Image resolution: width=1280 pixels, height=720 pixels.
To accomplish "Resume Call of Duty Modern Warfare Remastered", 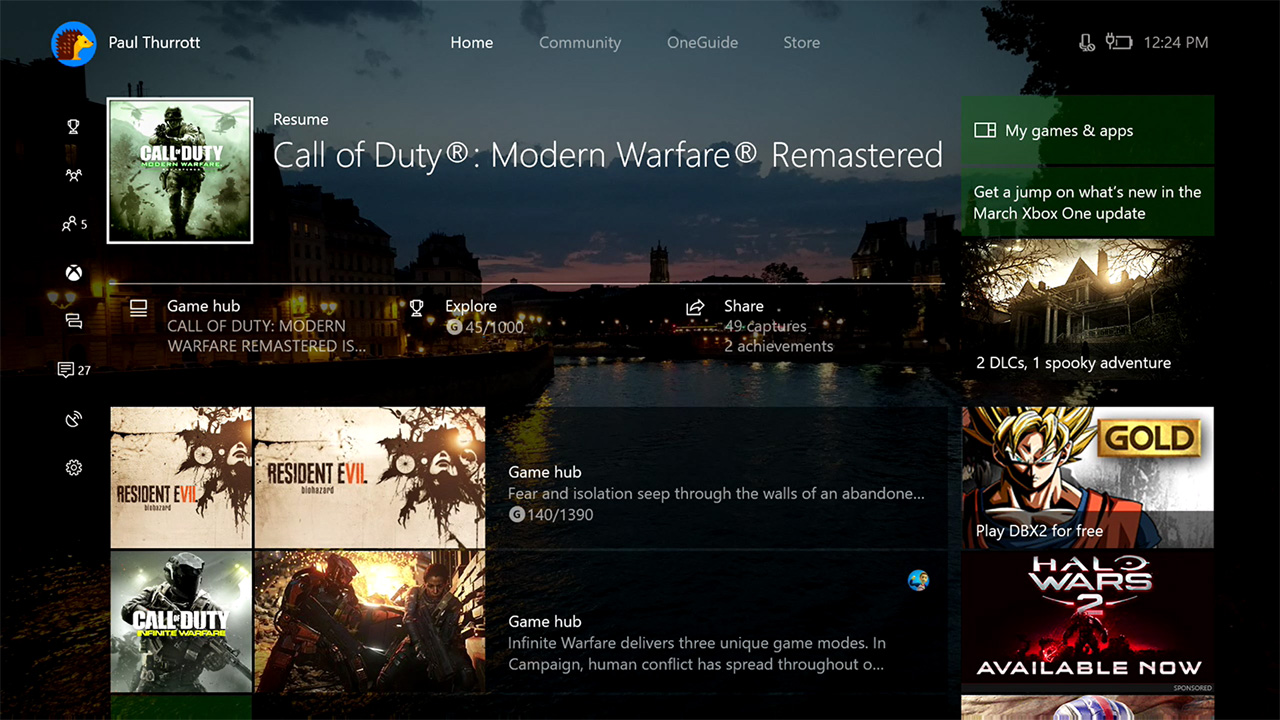I will coord(180,170).
